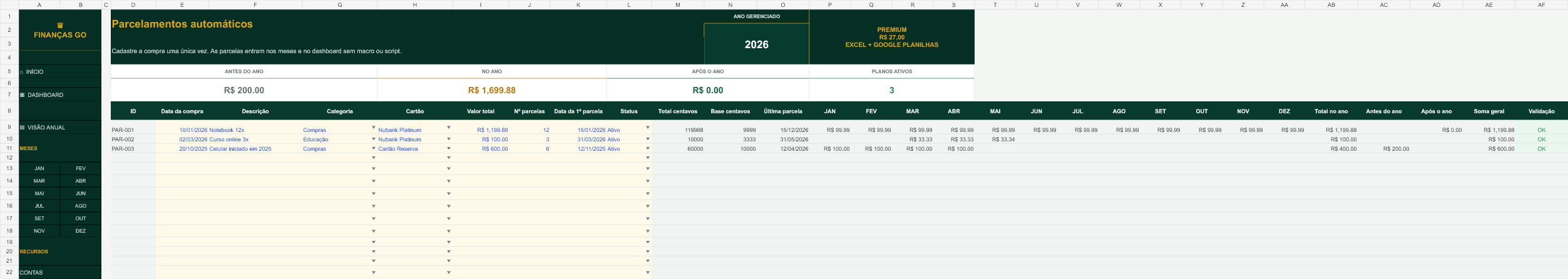Go to the DASHBOARD sheet link

(x=45, y=95)
